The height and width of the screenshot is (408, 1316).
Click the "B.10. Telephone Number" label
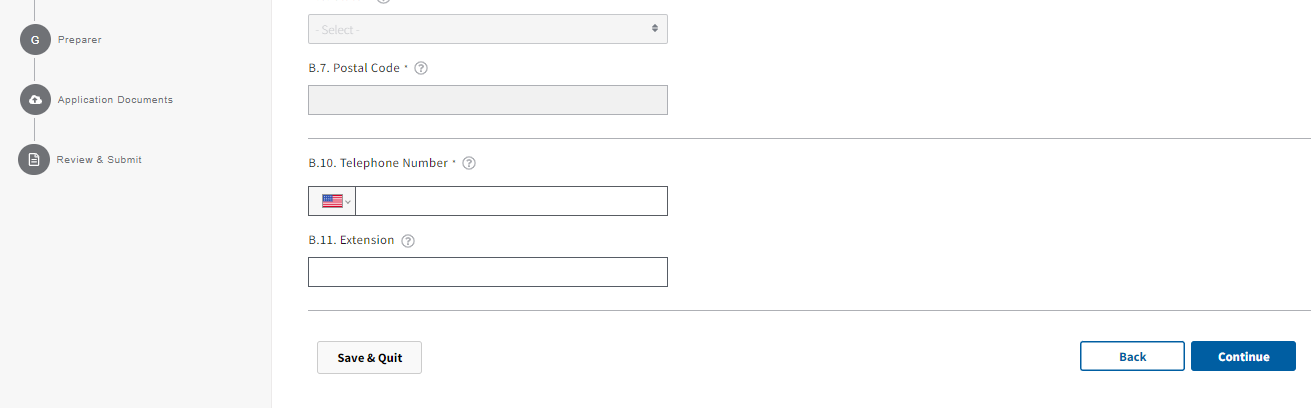378,163
